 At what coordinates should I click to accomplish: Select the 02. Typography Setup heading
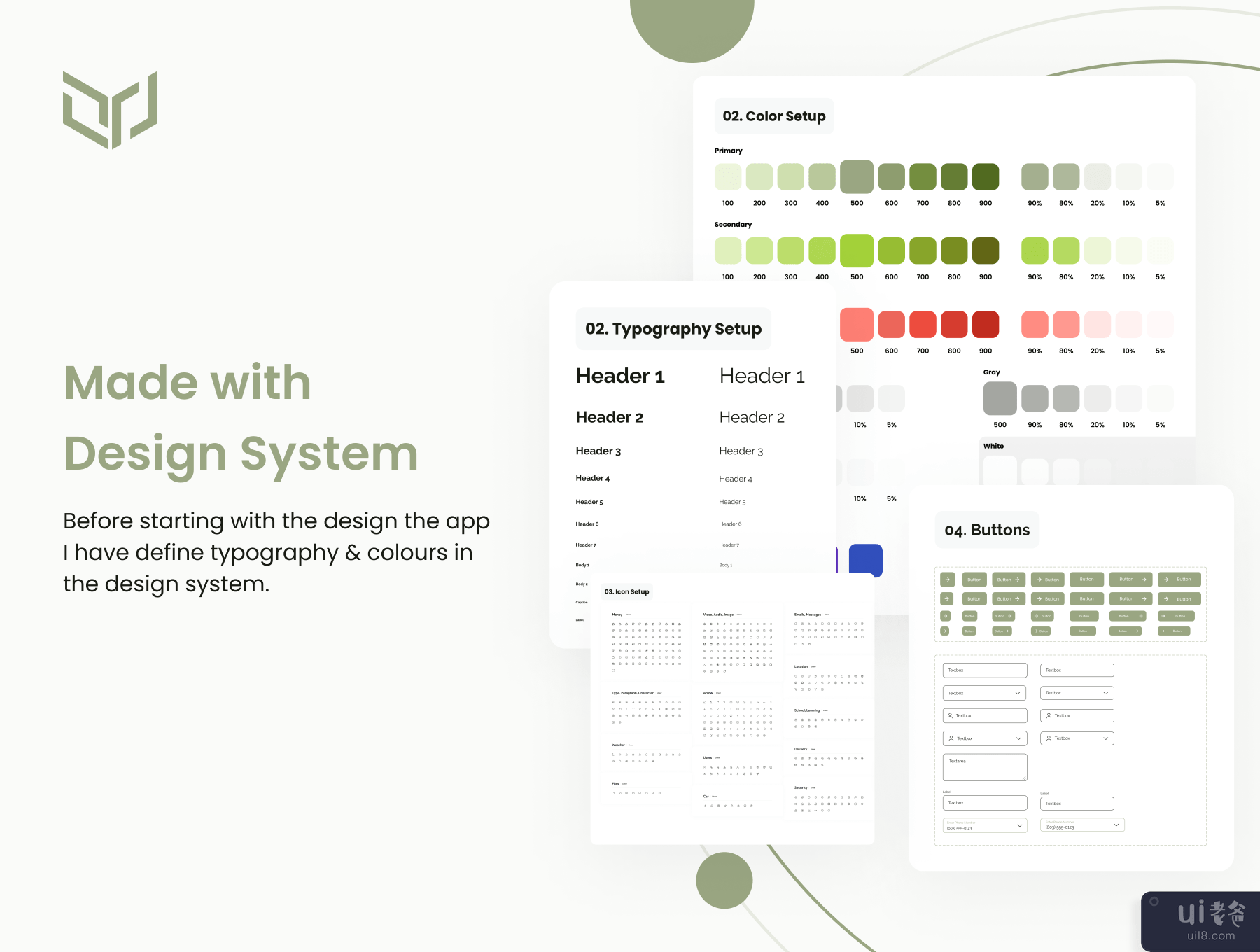(x=673, y=329)
